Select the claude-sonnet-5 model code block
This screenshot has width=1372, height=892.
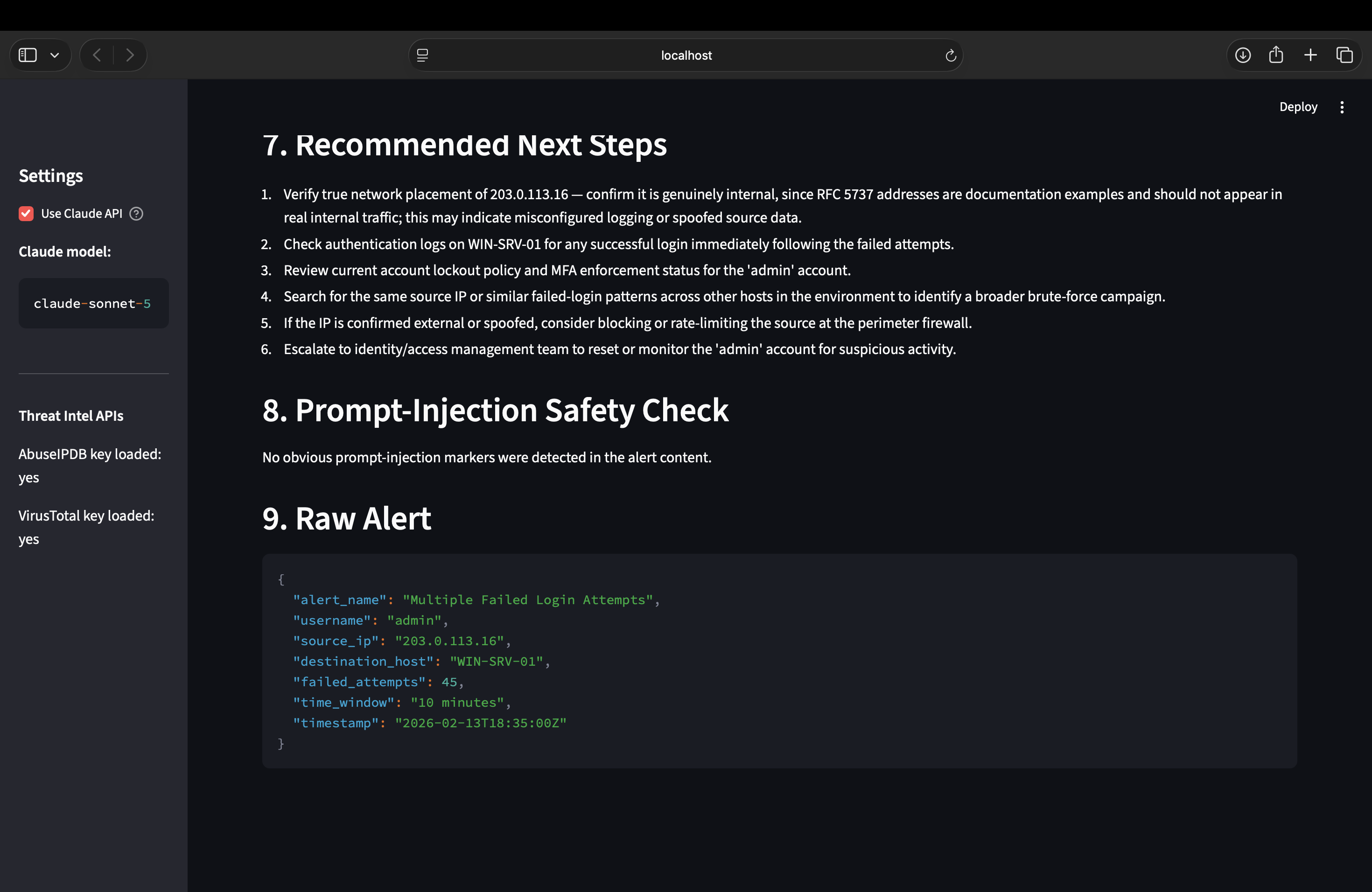click(93, 304)
